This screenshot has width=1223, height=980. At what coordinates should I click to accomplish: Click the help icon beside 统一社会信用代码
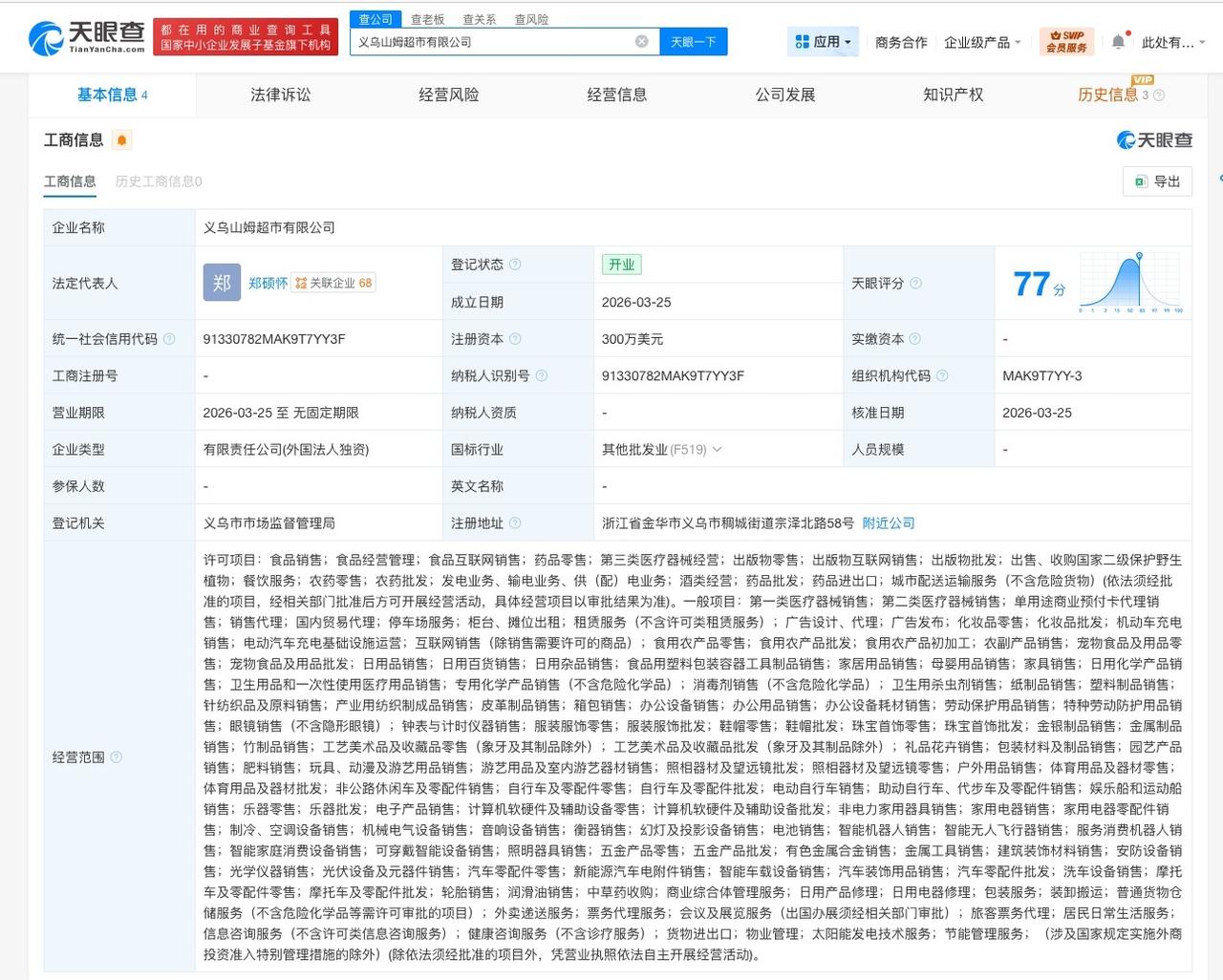(x=168, y=338)
